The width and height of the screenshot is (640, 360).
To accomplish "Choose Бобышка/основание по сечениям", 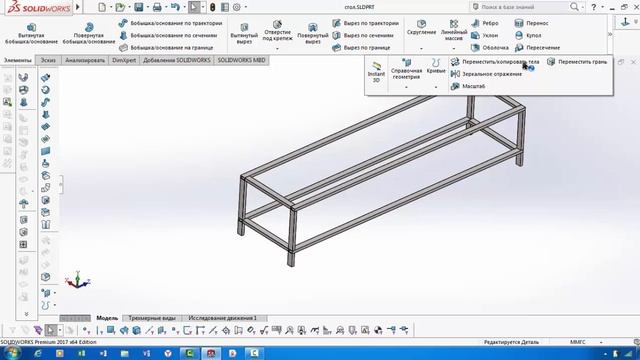I will [x=168, y=36].
